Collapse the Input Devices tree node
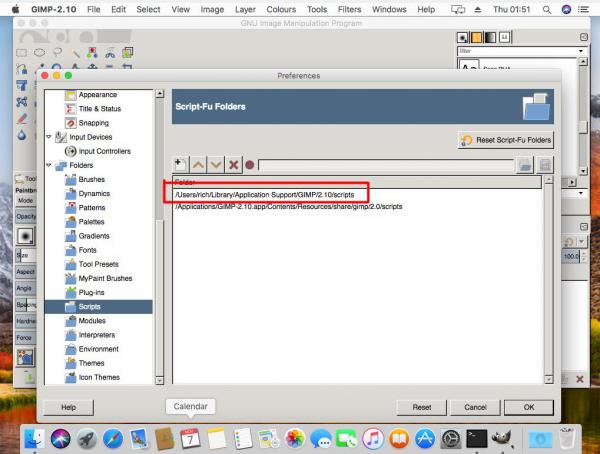Image resolution: width=600 pixels, height=454 pixels. (x=49, y=137)
